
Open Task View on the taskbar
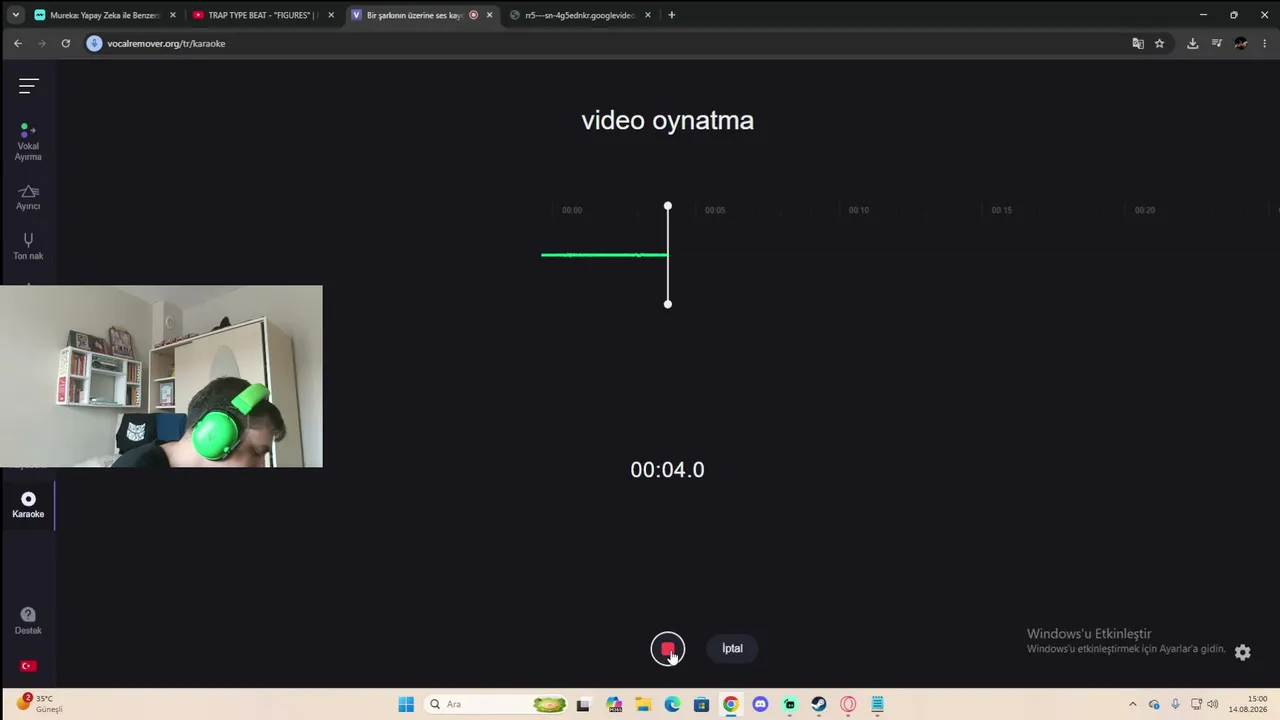click(x=583, y=704)
